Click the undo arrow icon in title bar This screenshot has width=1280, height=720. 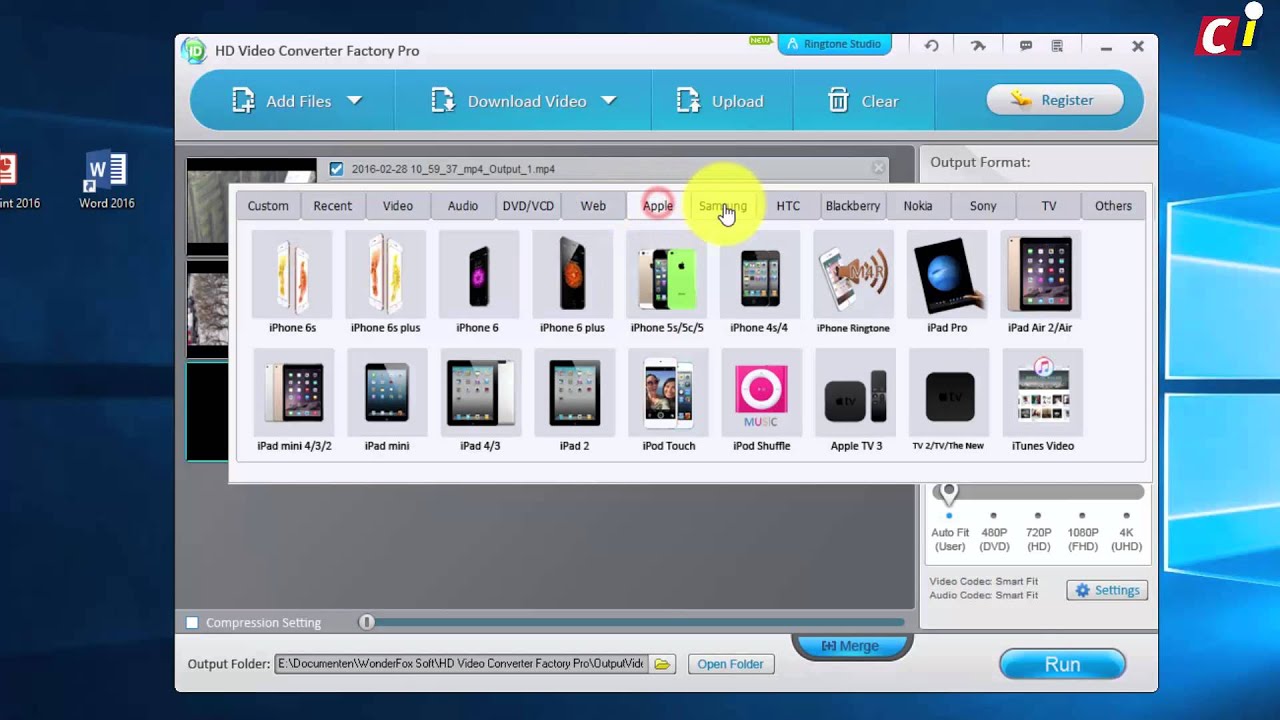click(x=932, y=46)
